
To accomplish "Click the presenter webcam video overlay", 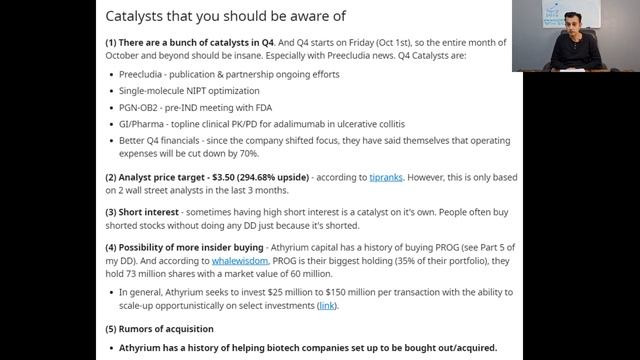I will click(576, 36).
